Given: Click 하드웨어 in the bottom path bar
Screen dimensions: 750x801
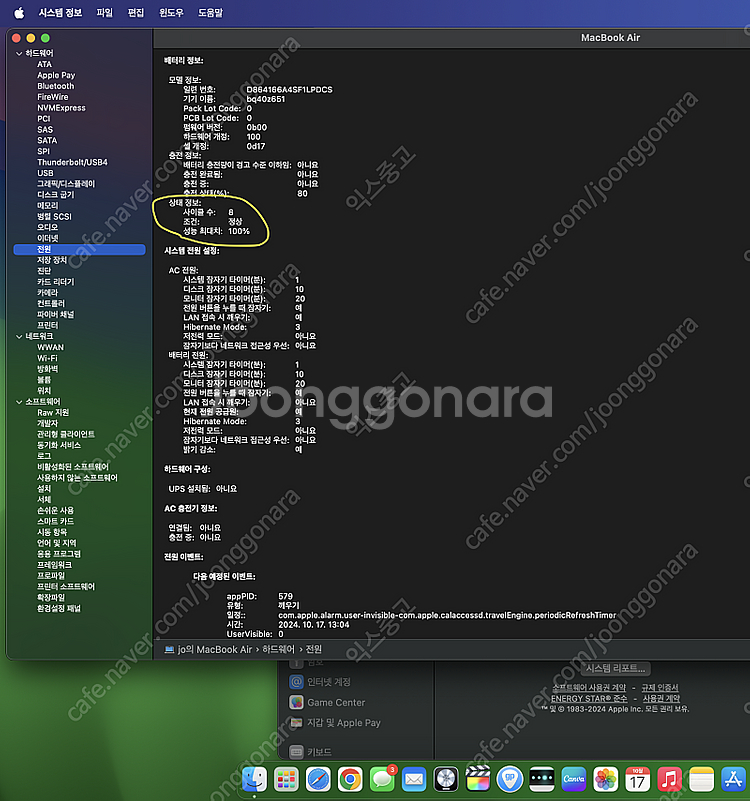Looking at the screenshot, I should pyautogui.click(x=278, y=649).
